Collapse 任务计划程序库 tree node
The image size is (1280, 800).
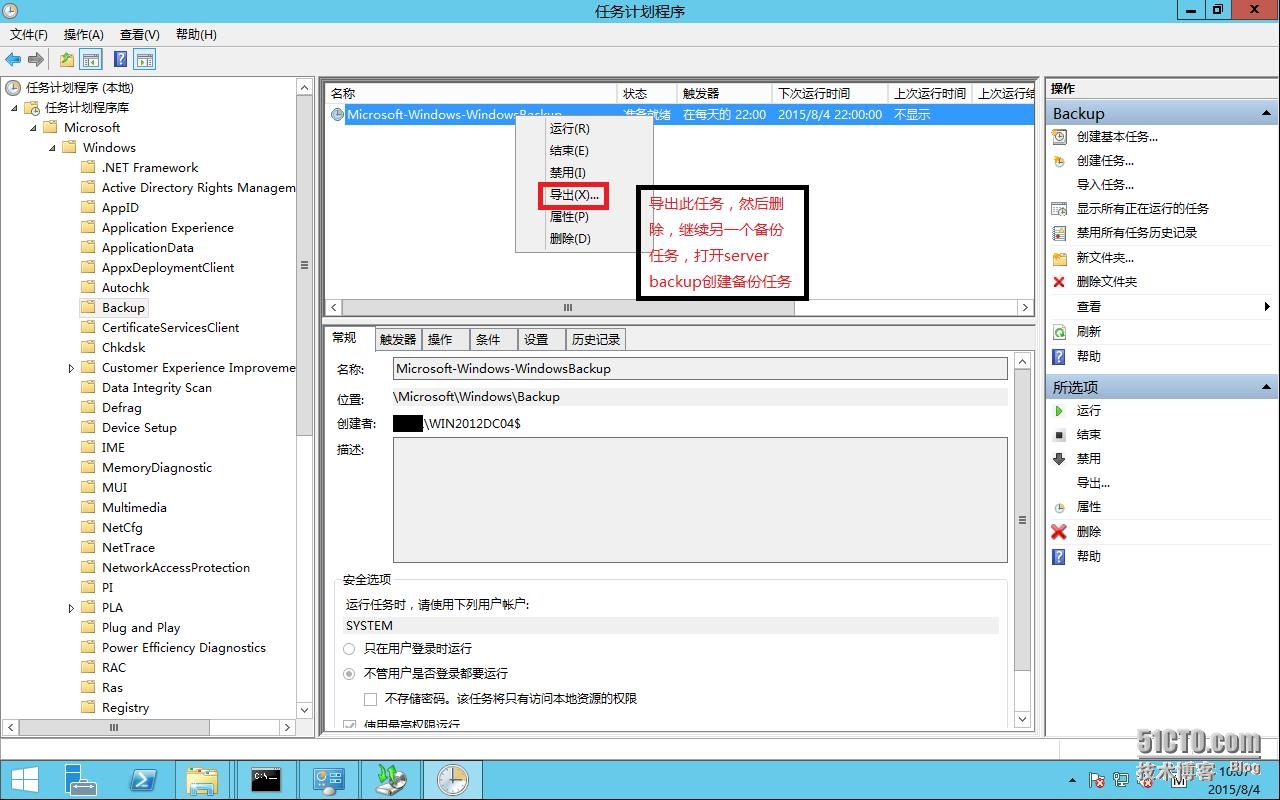point(14,108)
